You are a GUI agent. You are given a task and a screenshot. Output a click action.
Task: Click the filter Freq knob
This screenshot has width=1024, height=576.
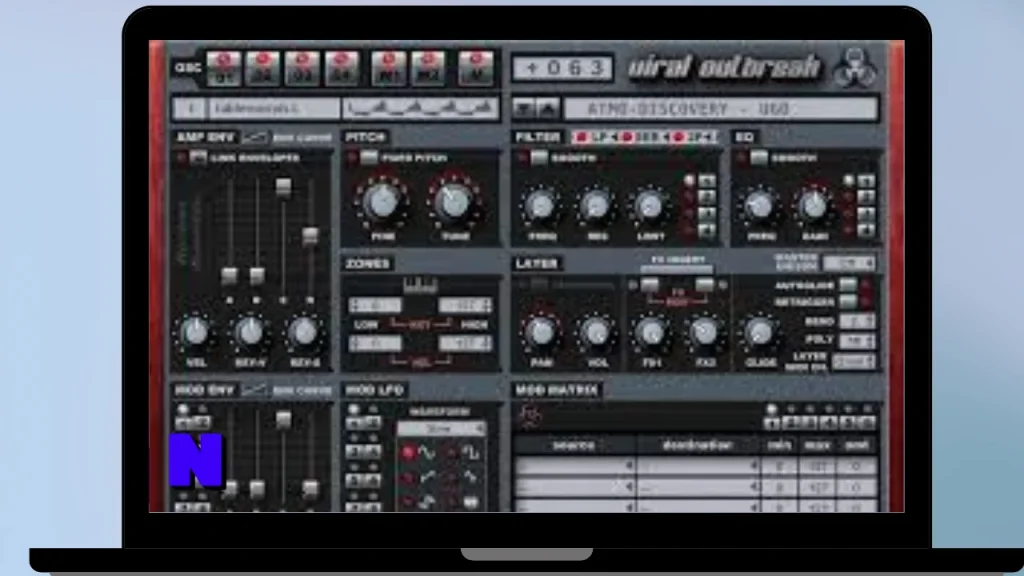coord(541,206)
